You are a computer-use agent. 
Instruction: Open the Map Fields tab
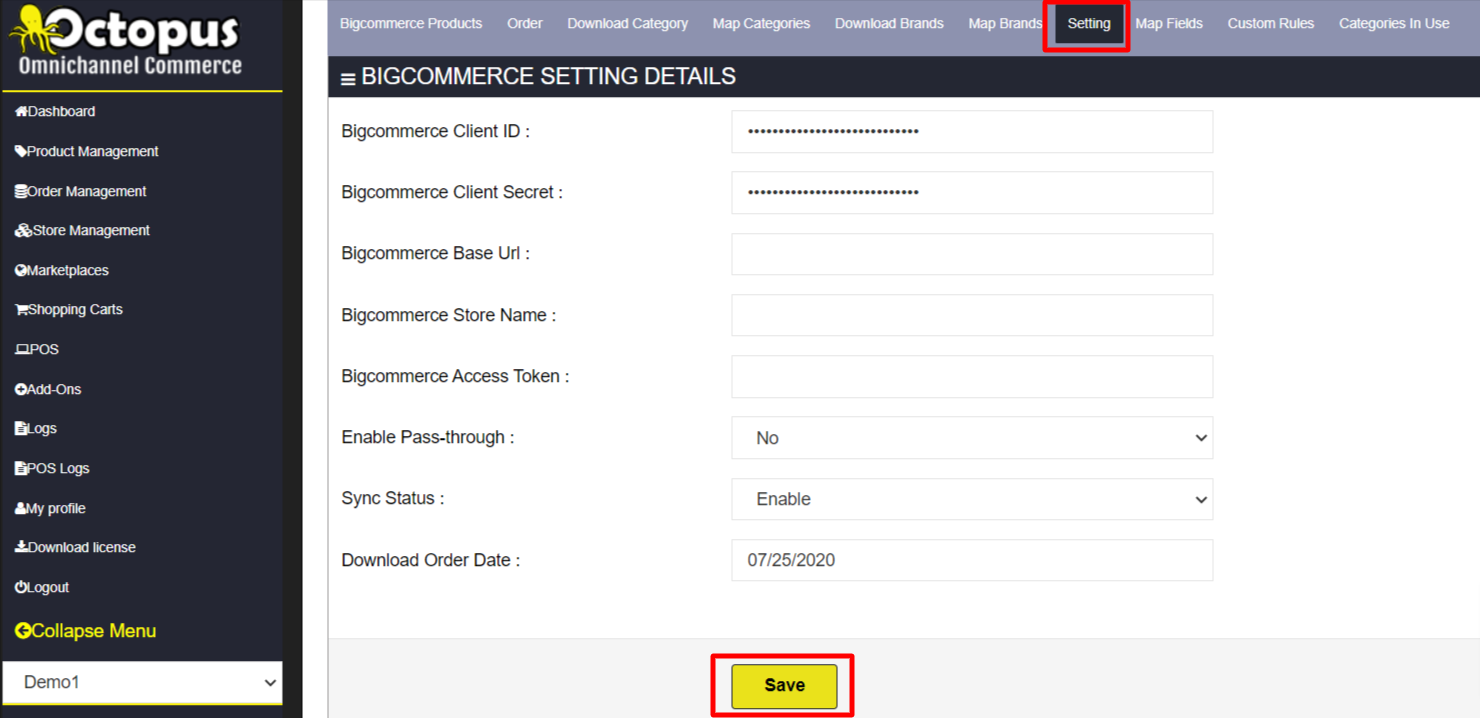1169,23
